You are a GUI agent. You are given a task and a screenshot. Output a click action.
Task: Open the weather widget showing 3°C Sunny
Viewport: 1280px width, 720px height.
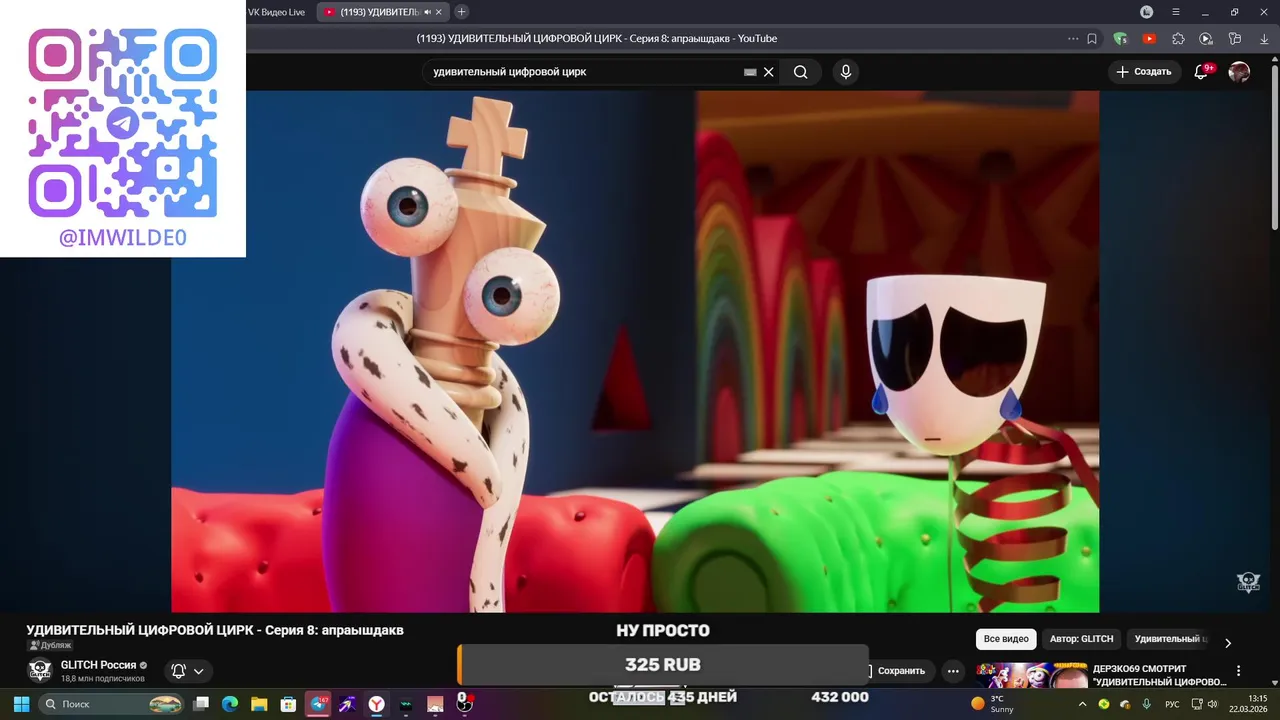(x=993, y=704)
